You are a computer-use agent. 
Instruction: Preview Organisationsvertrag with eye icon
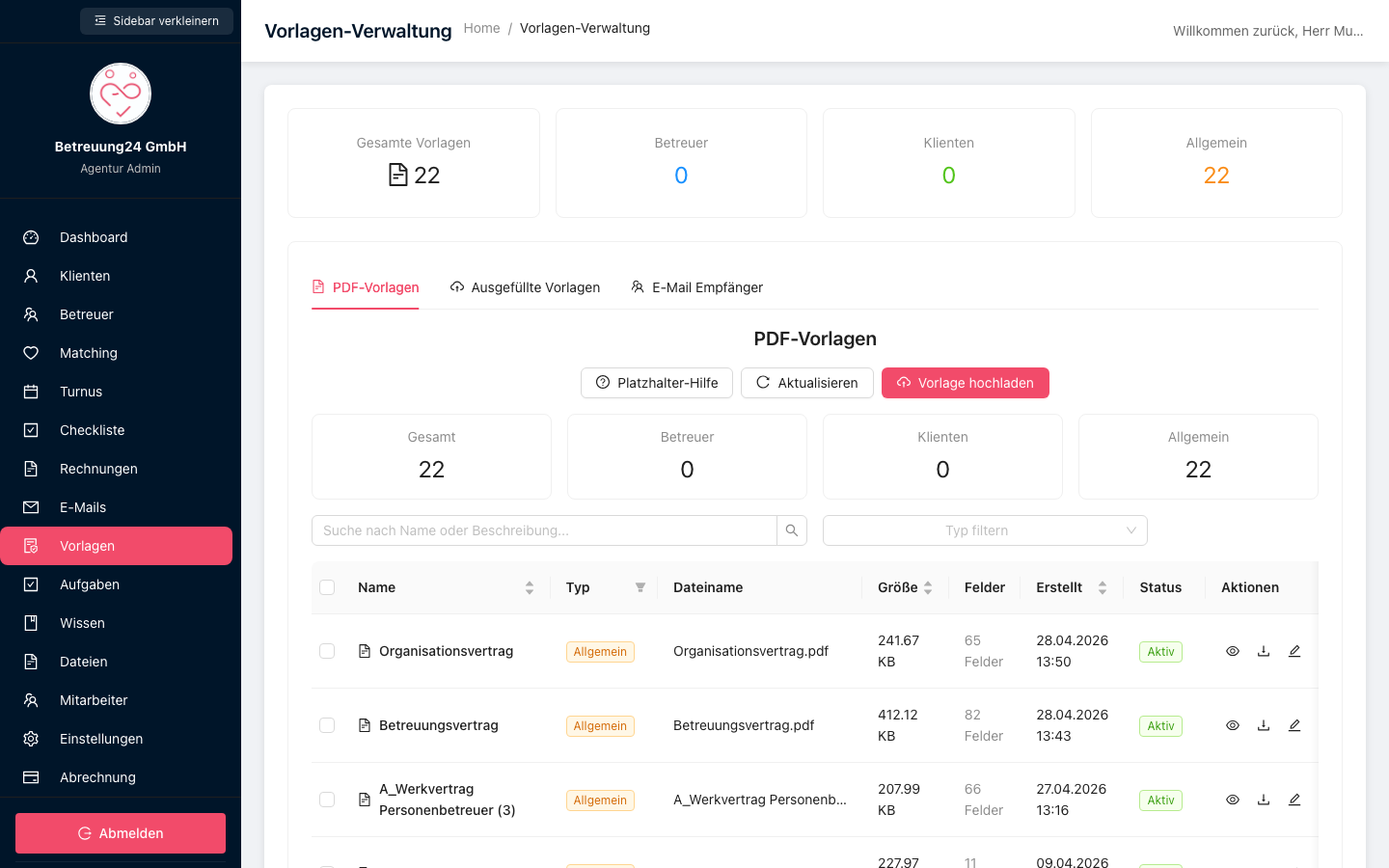tap(1233, 651)
